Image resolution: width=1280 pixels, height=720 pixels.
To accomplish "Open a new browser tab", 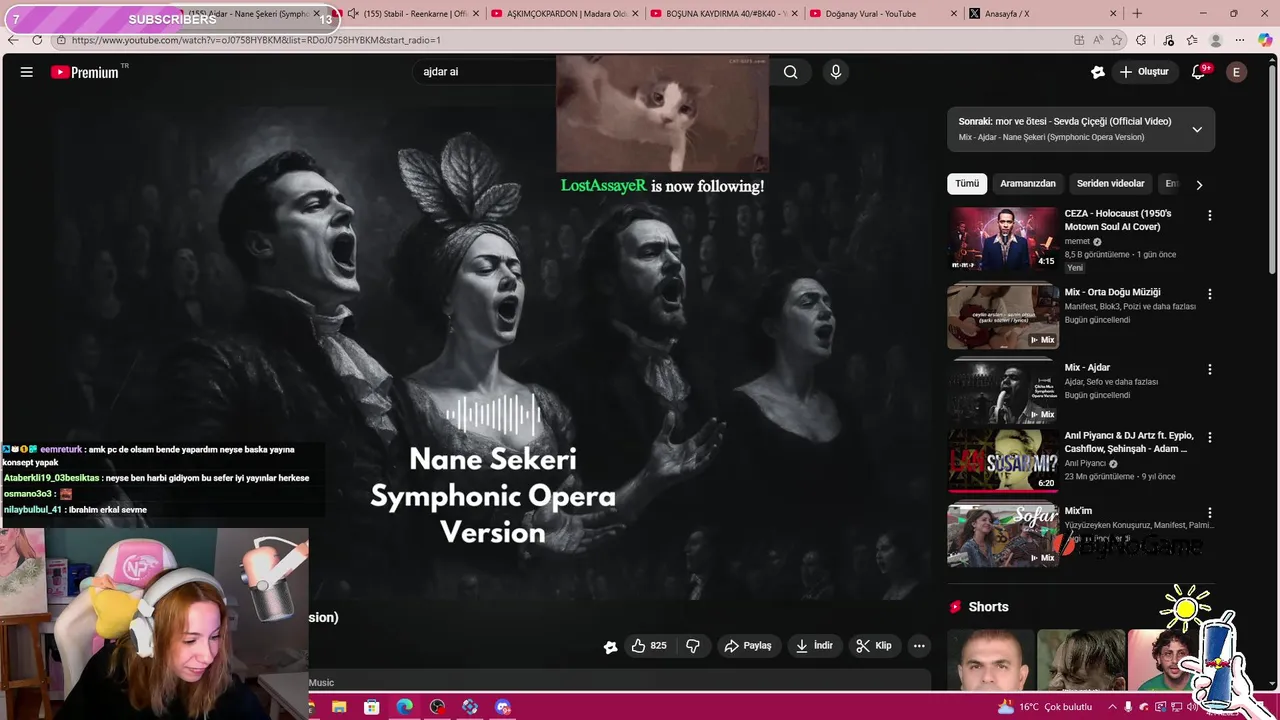I will point(1137,14).
